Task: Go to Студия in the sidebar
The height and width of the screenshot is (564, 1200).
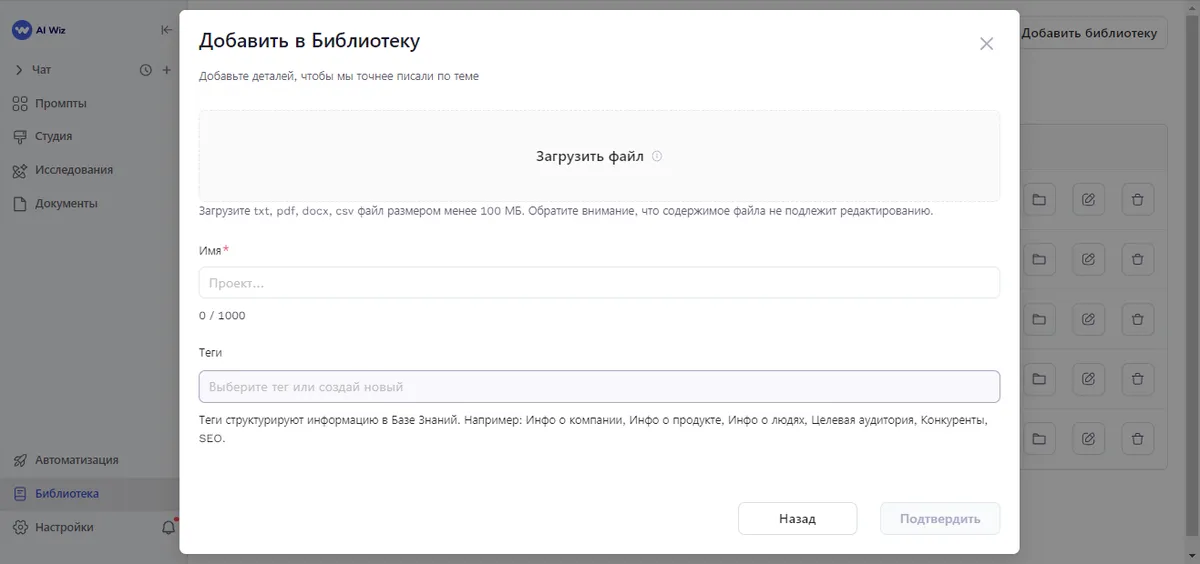Action: point(53,136)
